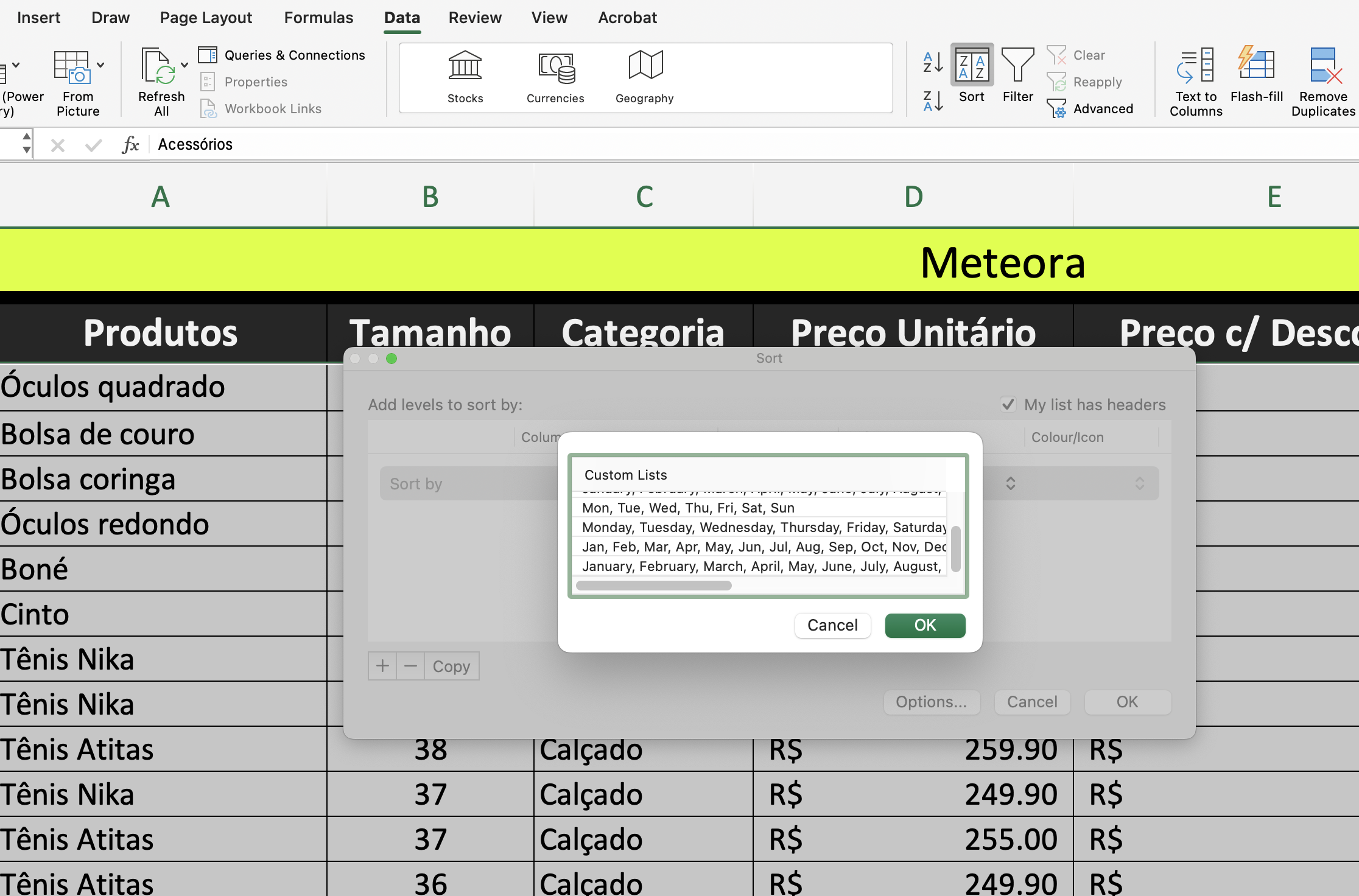The image size is (1359, 896).
Task: Click the Óculos quadrado cell
Action: [163, 387]
